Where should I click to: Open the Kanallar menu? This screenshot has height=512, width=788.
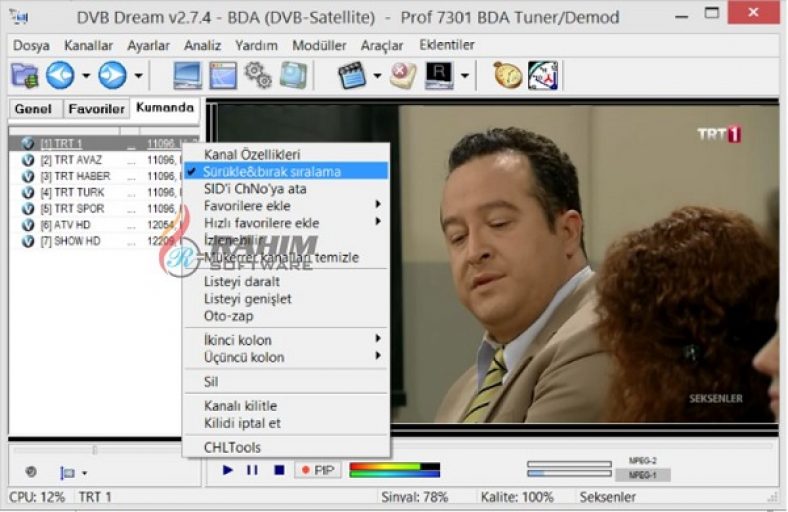point(88,45)
